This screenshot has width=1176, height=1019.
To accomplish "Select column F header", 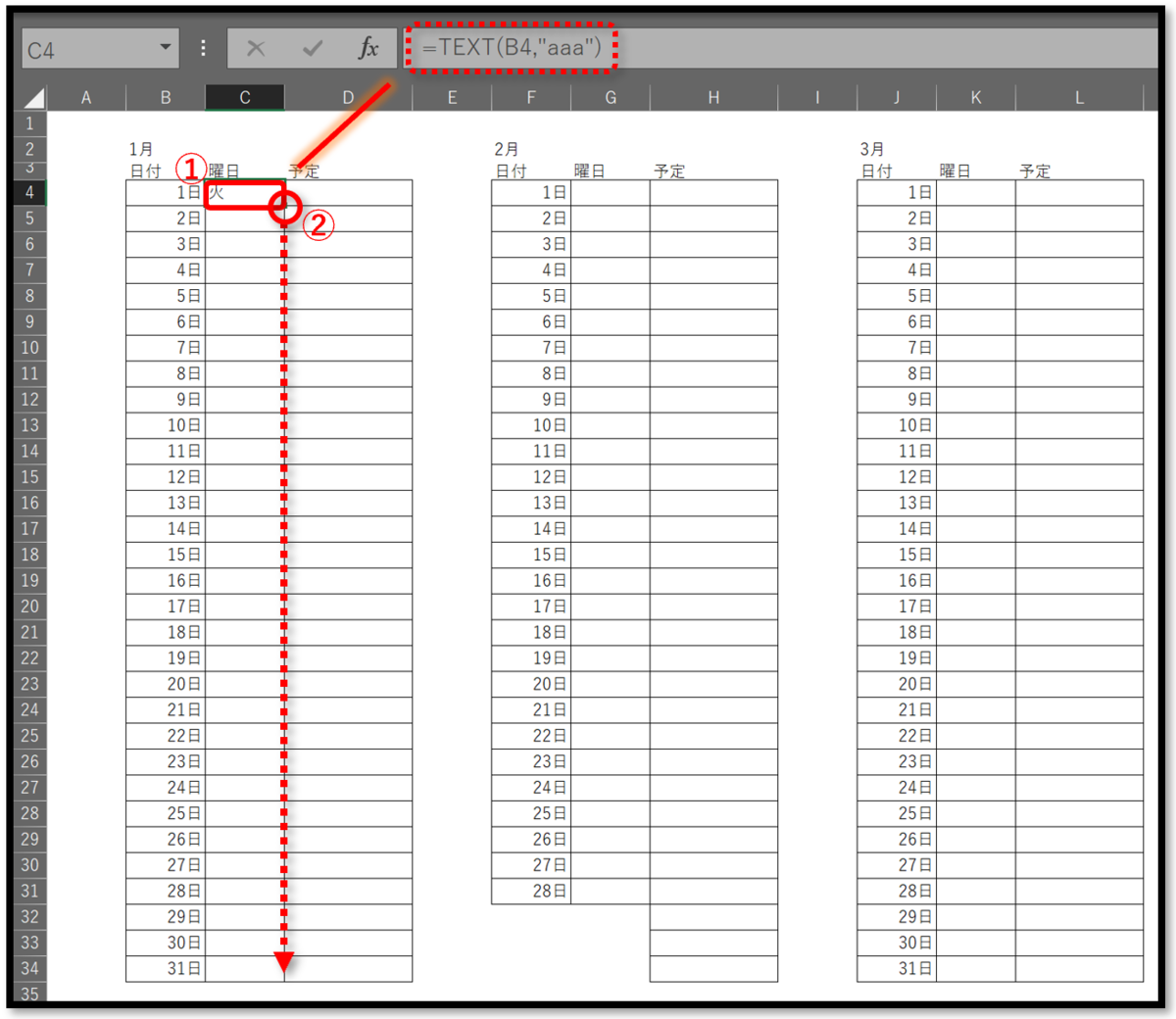I will 531,97.
